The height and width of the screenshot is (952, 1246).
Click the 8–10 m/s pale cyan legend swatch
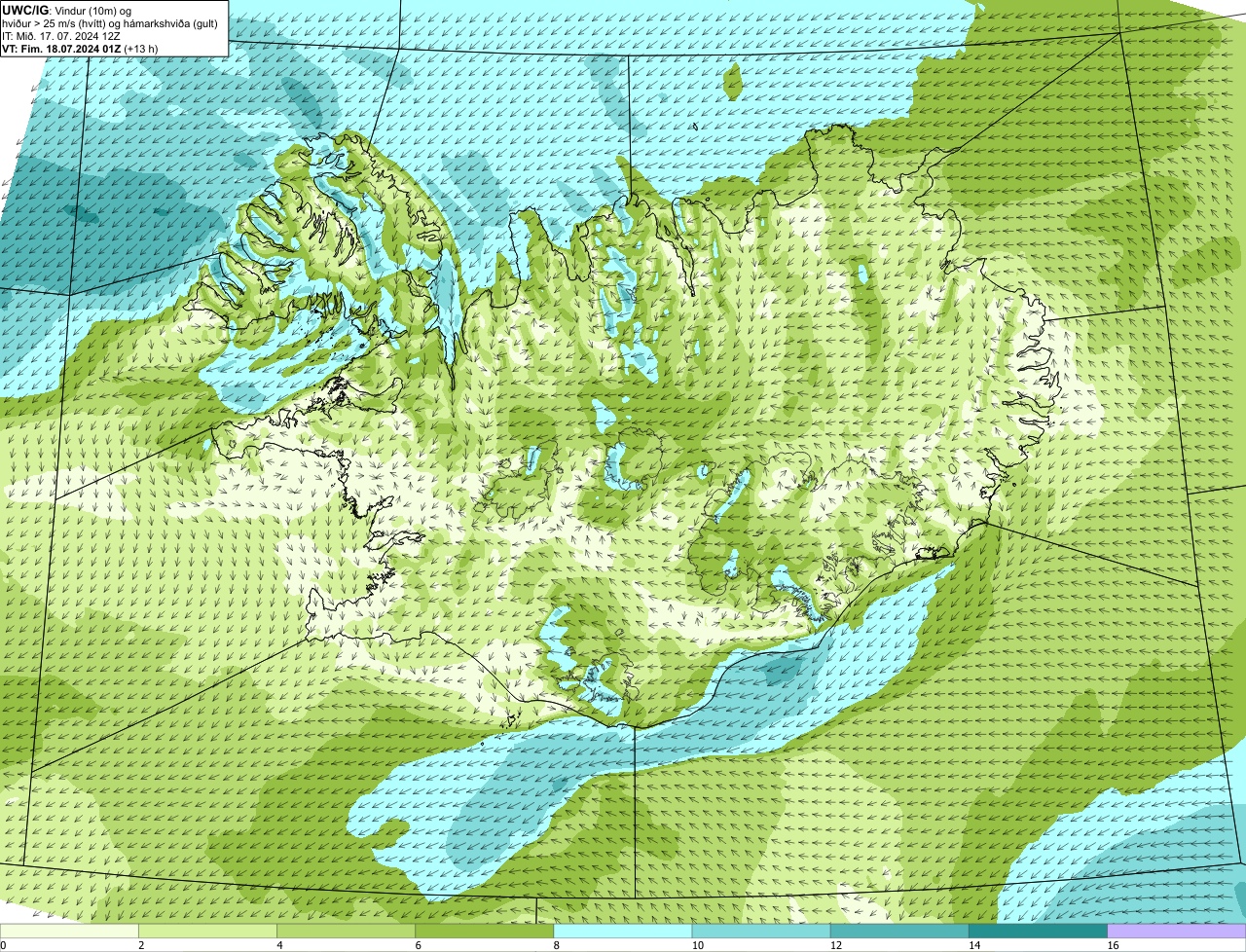click(623, 931)
